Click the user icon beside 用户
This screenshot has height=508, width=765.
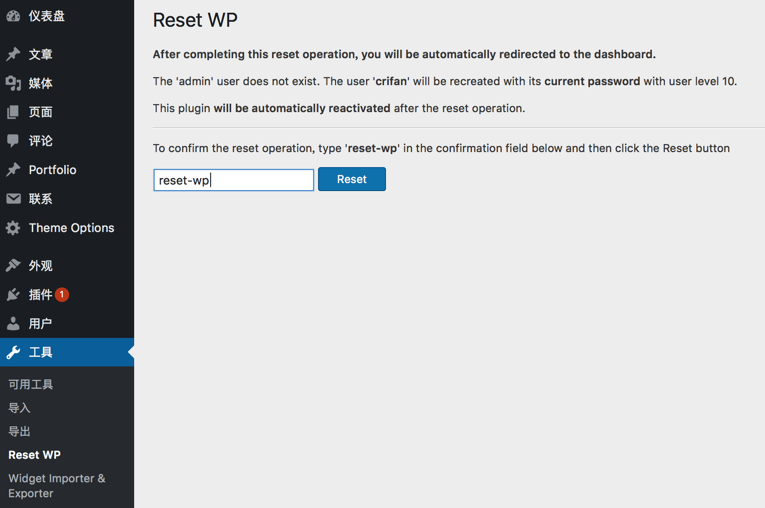click(x=13, y=324)
